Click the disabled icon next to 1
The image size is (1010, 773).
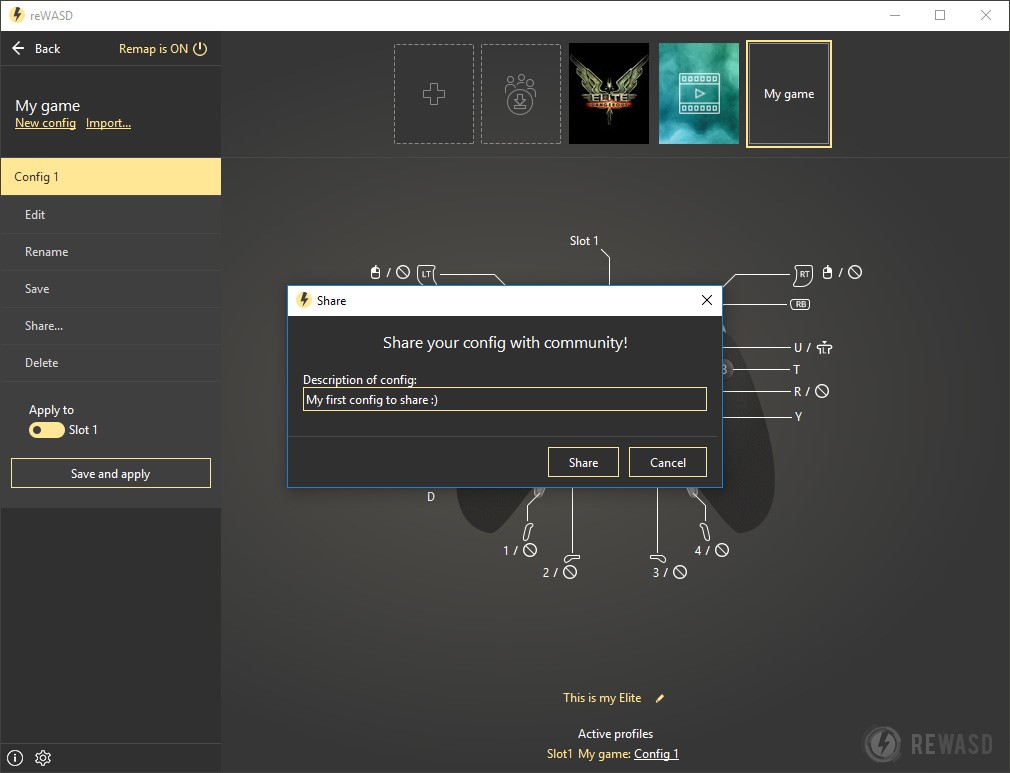(530, 550)
